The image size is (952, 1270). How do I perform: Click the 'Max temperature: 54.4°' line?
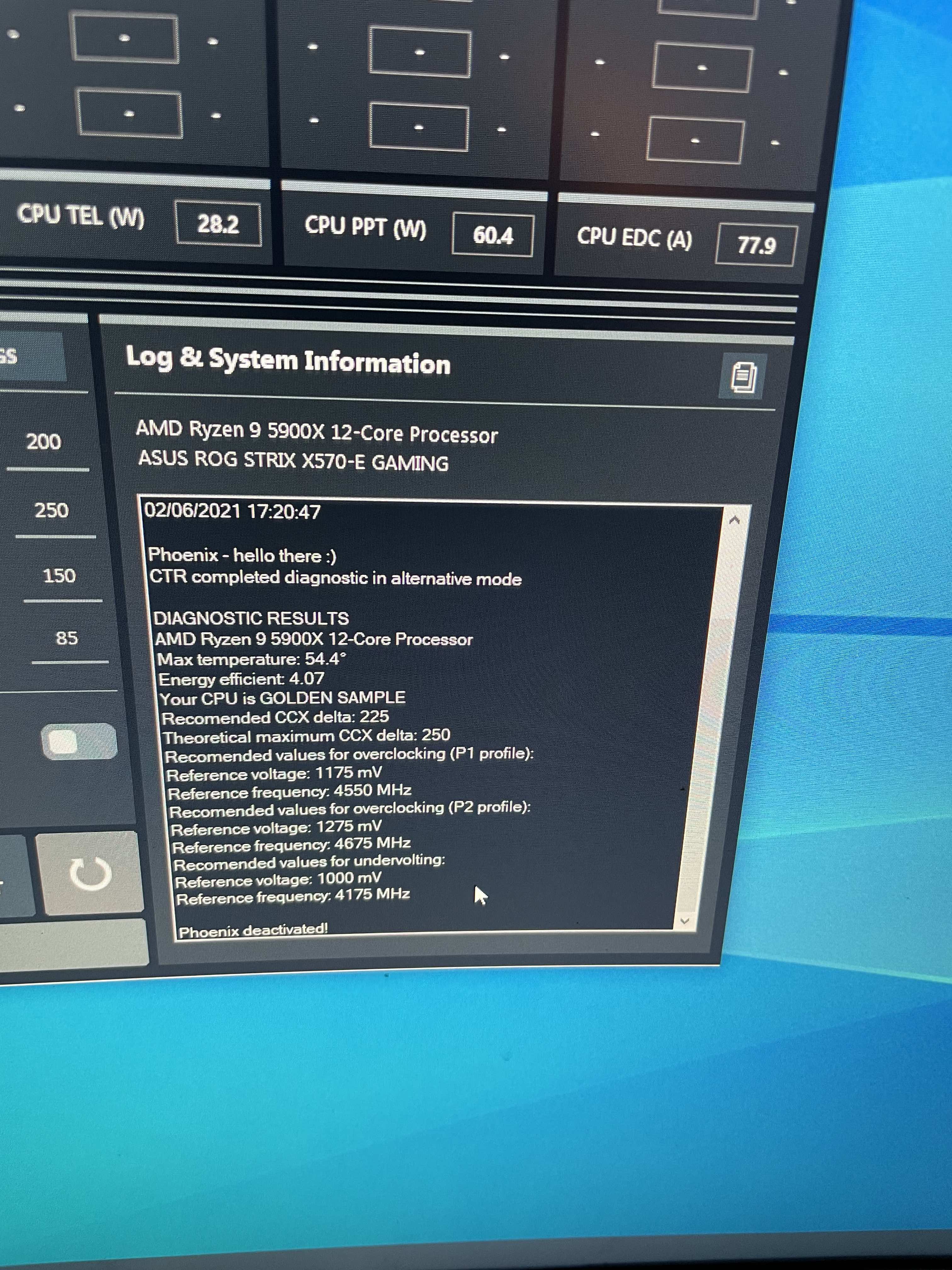tap(252, 659)
